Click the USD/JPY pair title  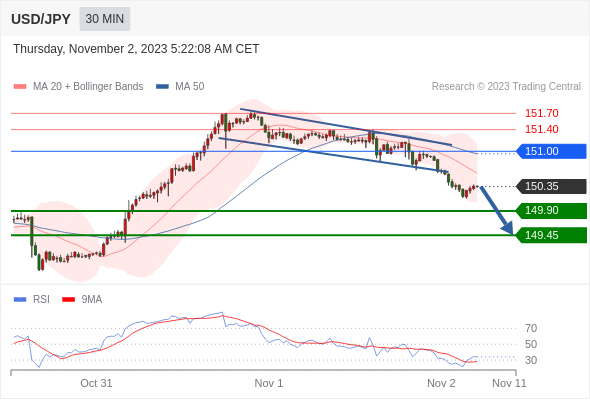(x=41, y=19)
